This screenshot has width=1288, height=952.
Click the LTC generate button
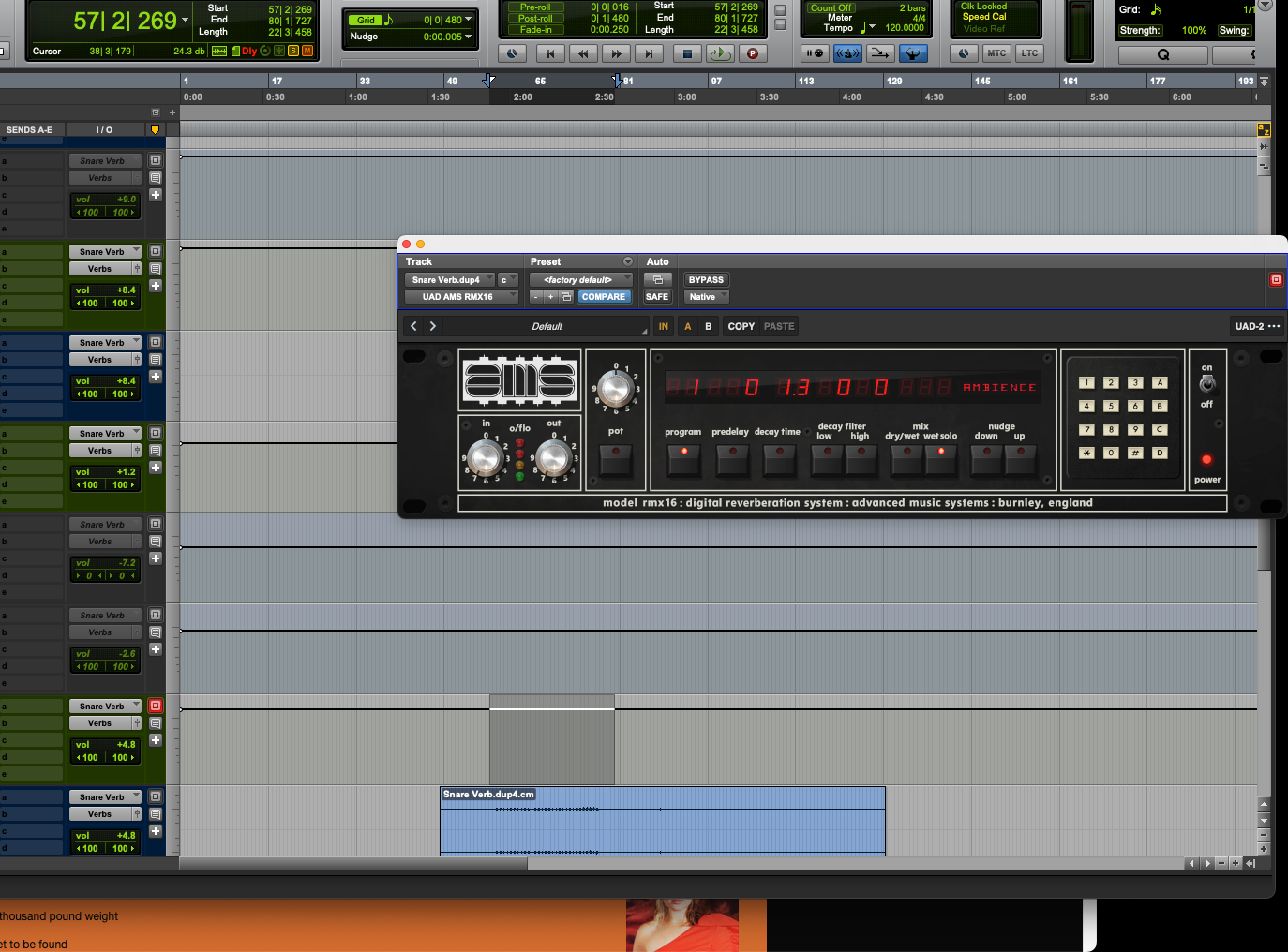pyautogui.click(x=1029, y=53)
